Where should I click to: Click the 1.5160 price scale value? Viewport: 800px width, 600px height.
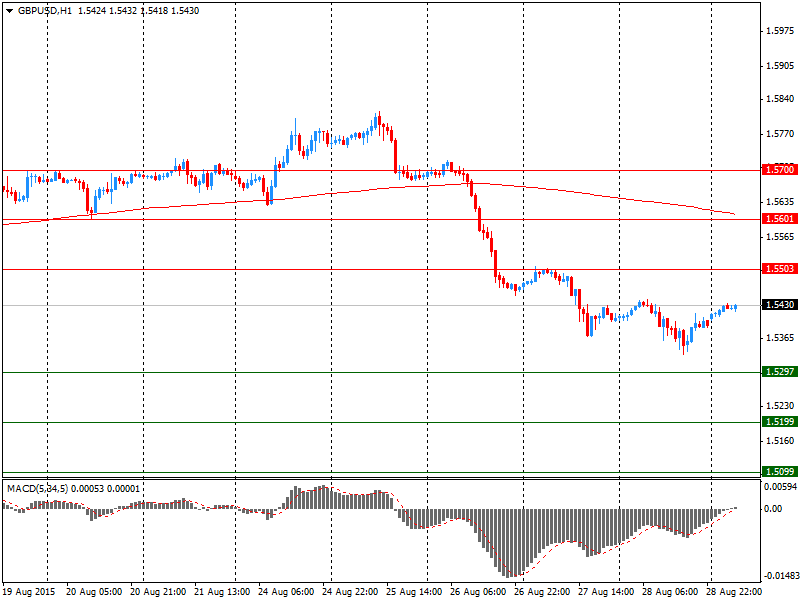(780, 441)
